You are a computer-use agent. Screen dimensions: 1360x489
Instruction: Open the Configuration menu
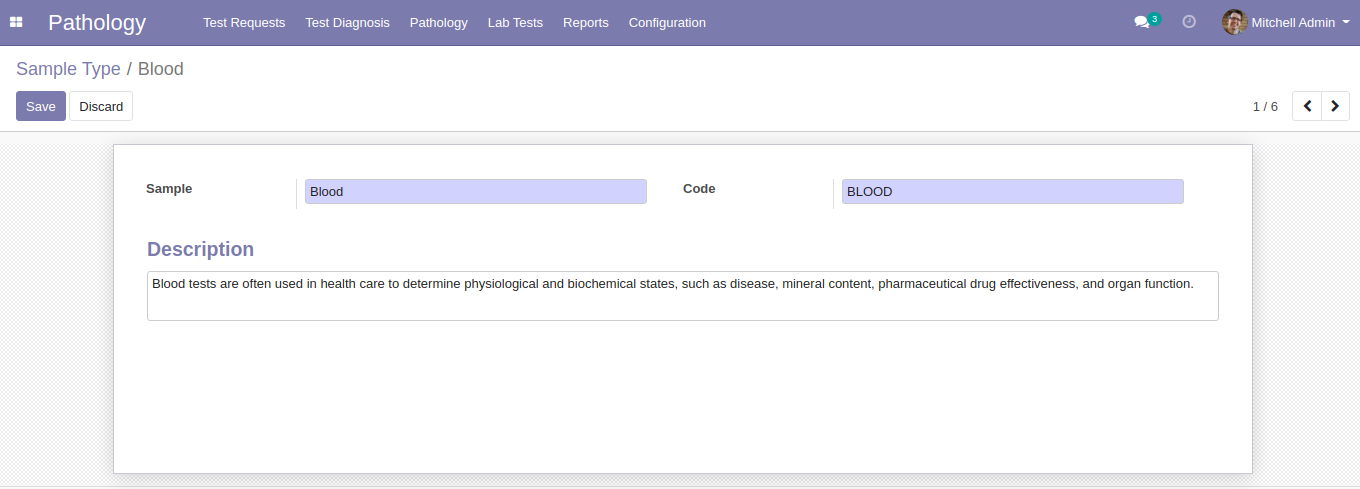667,22
